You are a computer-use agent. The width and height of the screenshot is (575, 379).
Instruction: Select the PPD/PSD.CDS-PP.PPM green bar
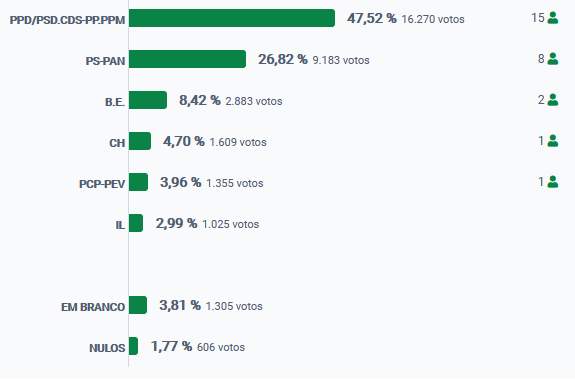[x=232, y=18]
